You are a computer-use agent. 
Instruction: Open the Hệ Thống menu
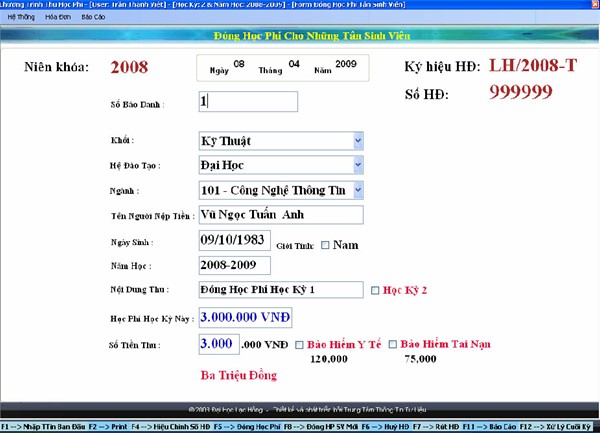click(x=21, y=18)
